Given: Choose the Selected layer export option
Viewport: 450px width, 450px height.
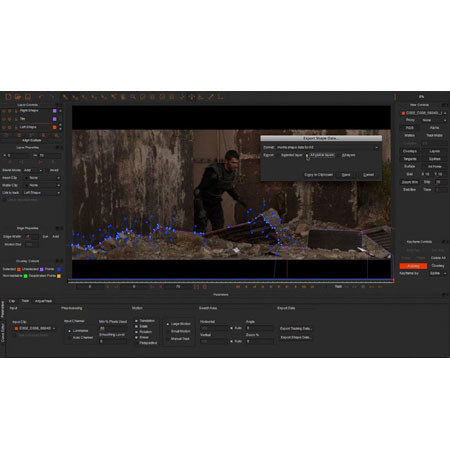Looking at the screenshot, I should [289, 155].
